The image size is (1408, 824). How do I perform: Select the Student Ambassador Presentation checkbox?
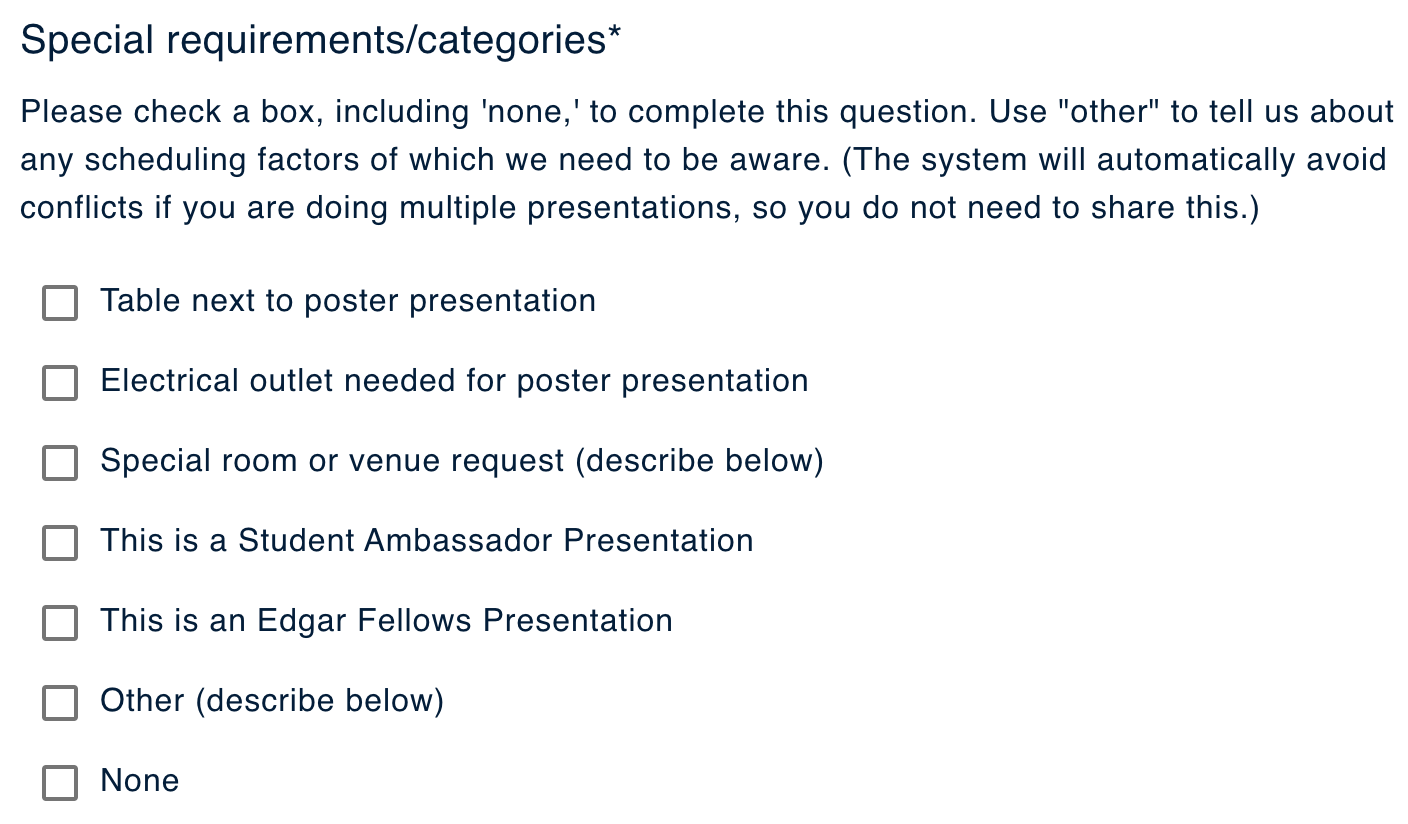60,543
